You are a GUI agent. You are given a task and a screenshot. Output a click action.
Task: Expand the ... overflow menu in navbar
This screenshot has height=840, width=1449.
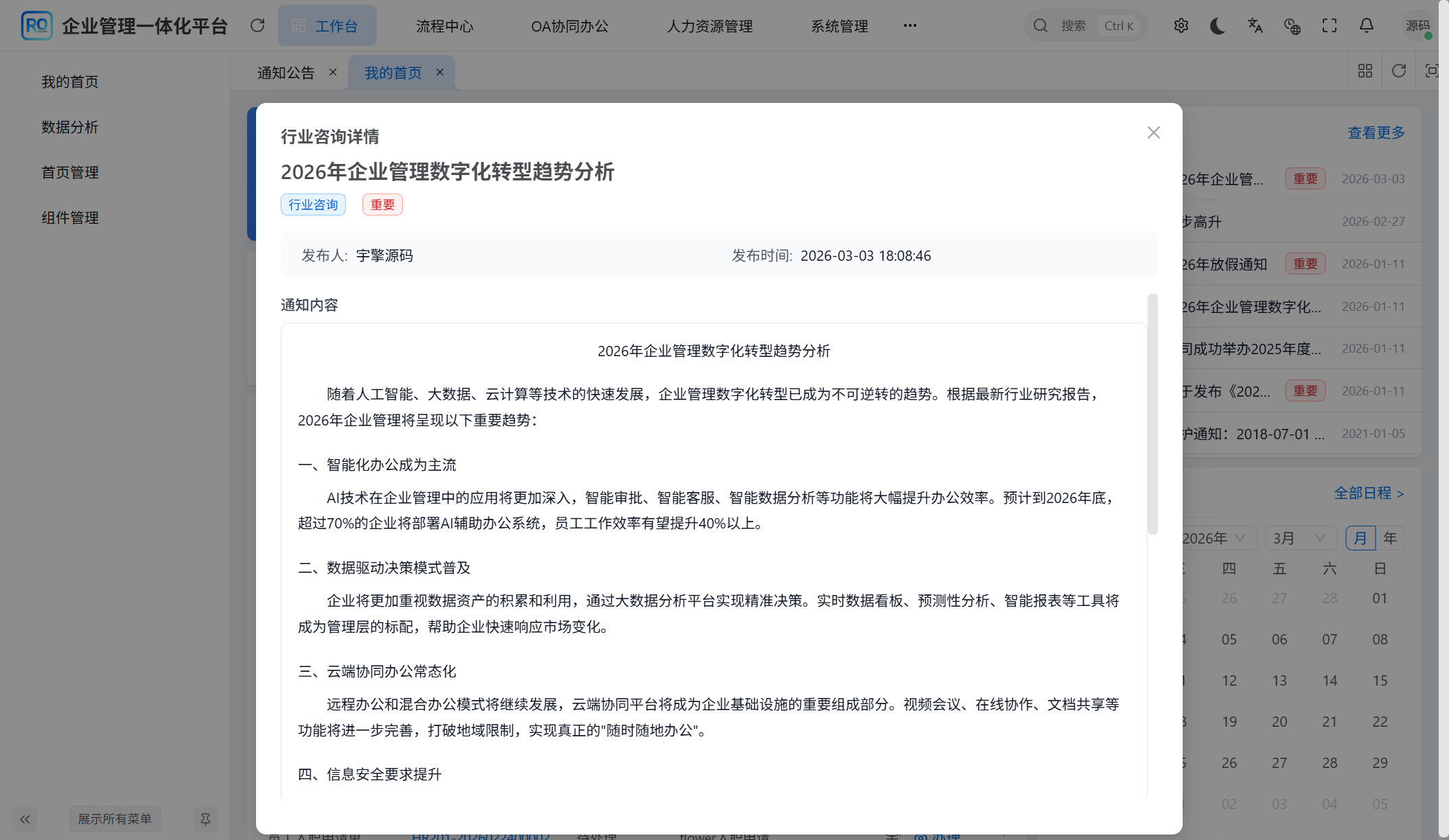coord(910,25)
